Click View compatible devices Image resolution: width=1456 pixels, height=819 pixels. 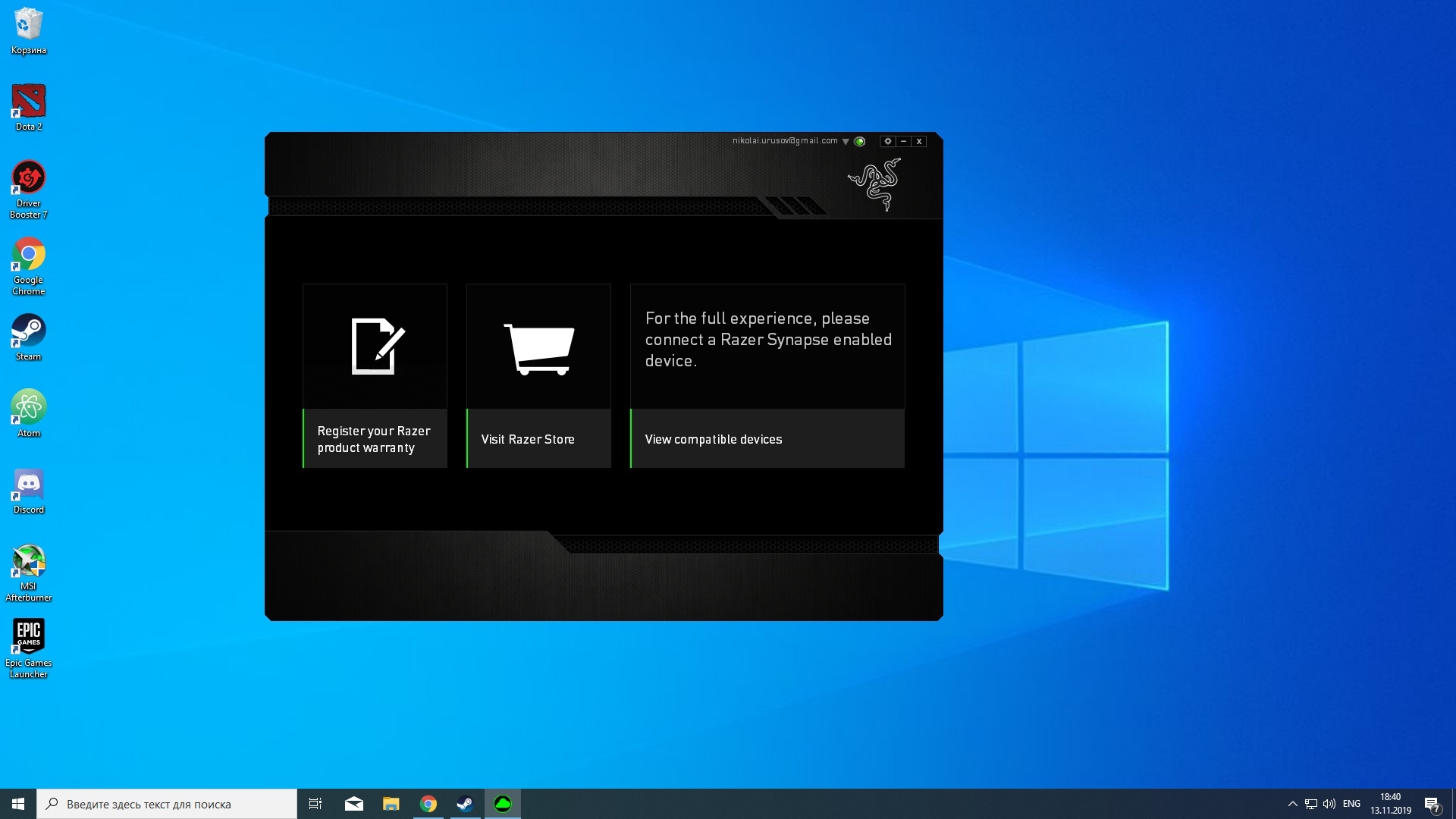(x=767, y=439)
